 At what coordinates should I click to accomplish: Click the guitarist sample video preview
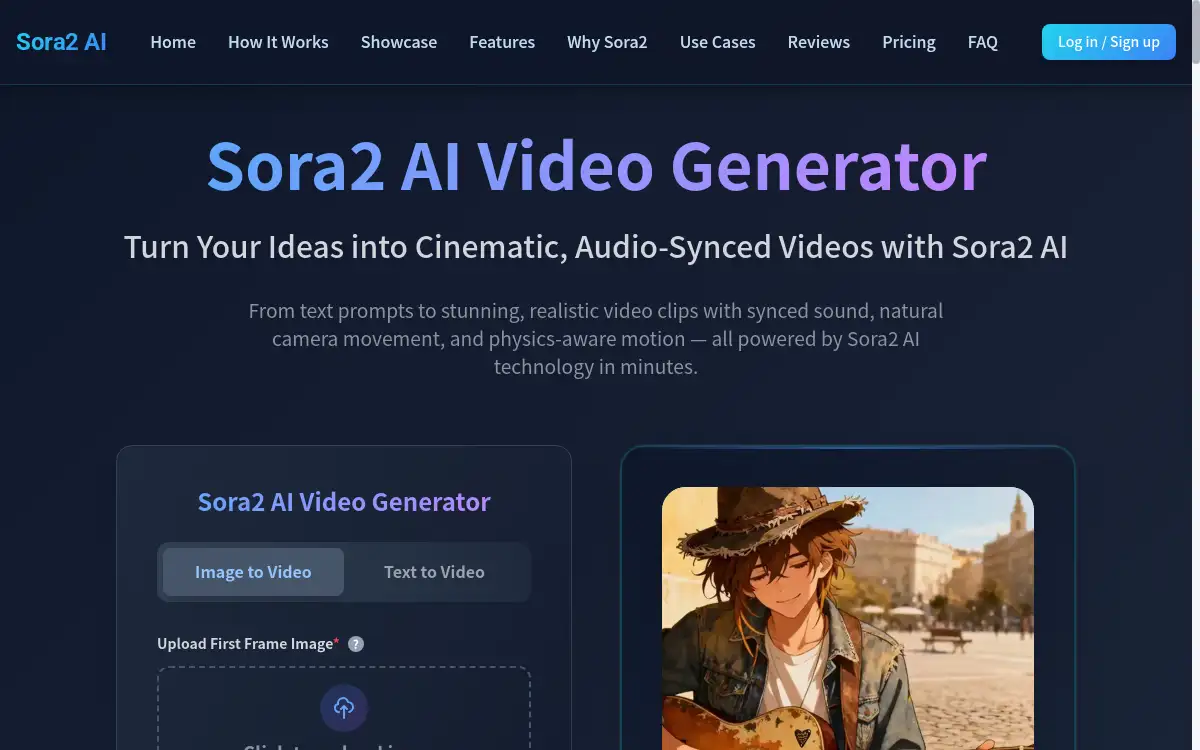pyautogui.click(x=847, y=618)
